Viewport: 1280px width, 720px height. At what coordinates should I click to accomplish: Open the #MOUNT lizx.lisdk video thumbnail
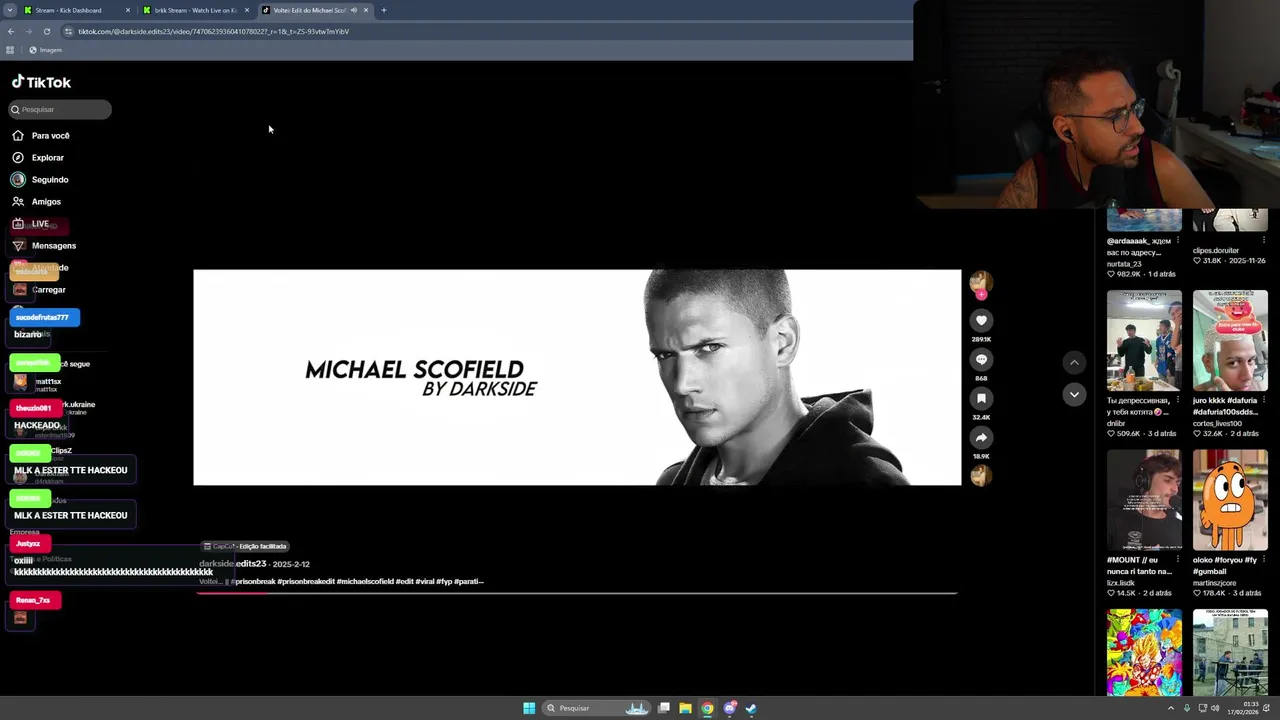click(1144, 500)
